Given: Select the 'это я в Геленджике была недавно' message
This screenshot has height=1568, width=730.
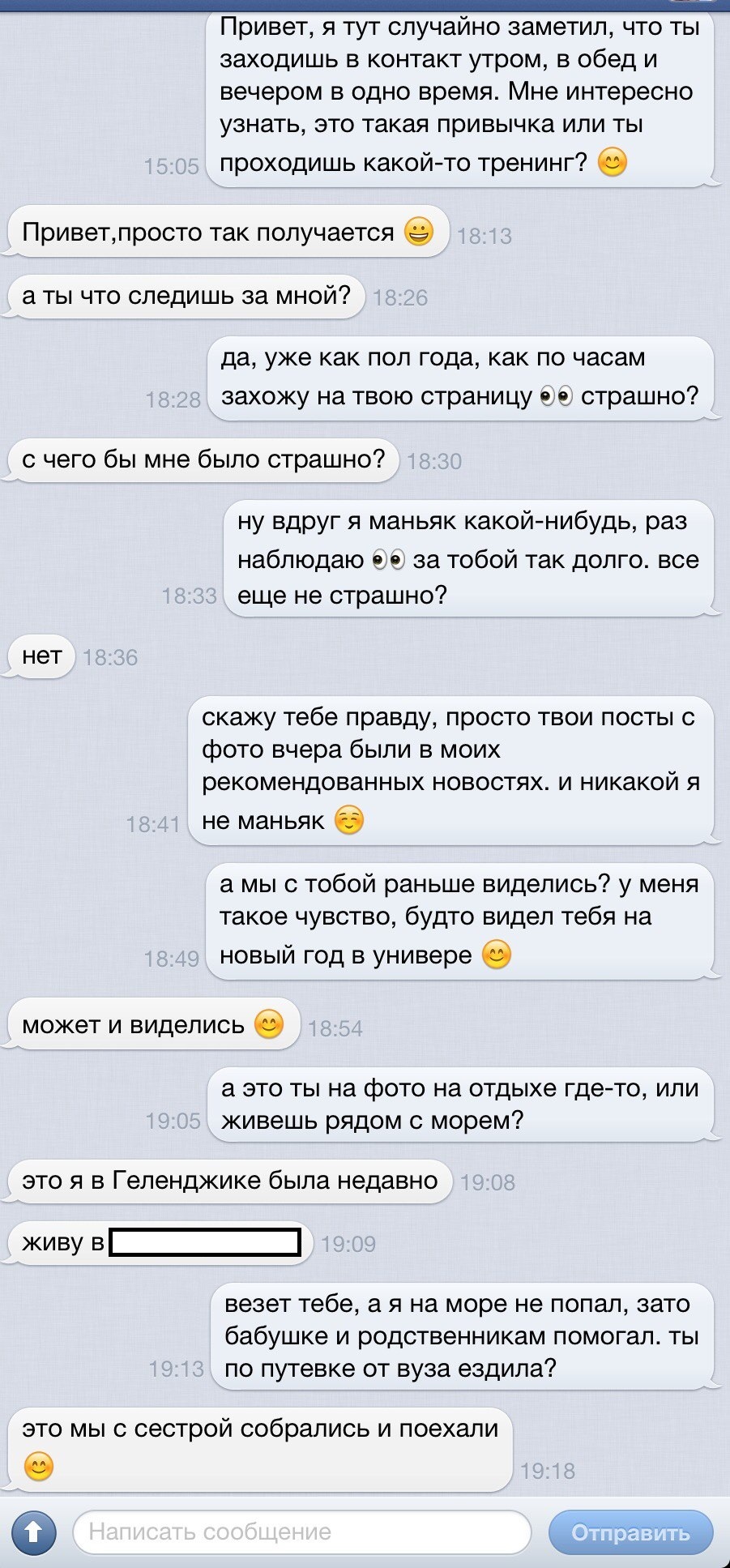Looking at the screenshot, I should (x=229, y=1181).
